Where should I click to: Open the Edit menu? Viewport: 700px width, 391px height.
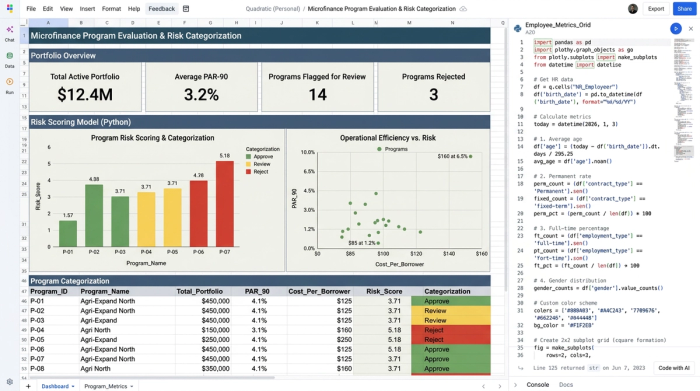(48, 8)
